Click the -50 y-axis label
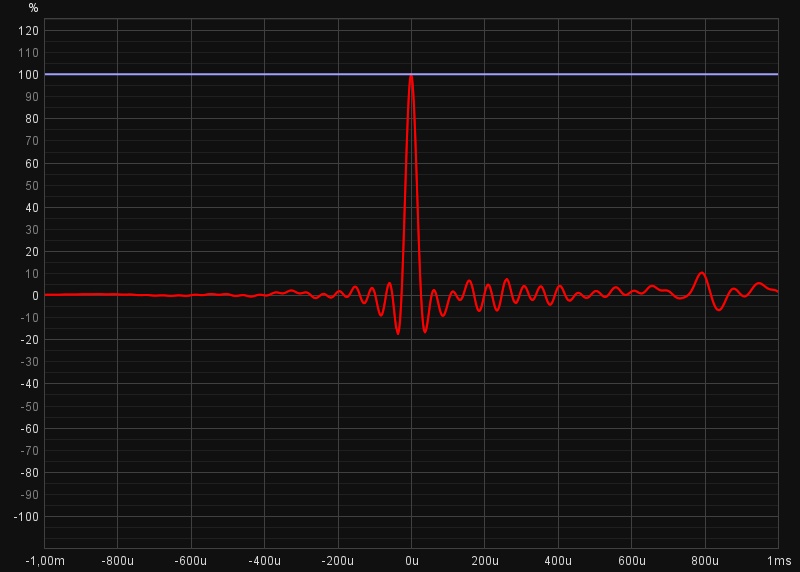 [30, 407]
